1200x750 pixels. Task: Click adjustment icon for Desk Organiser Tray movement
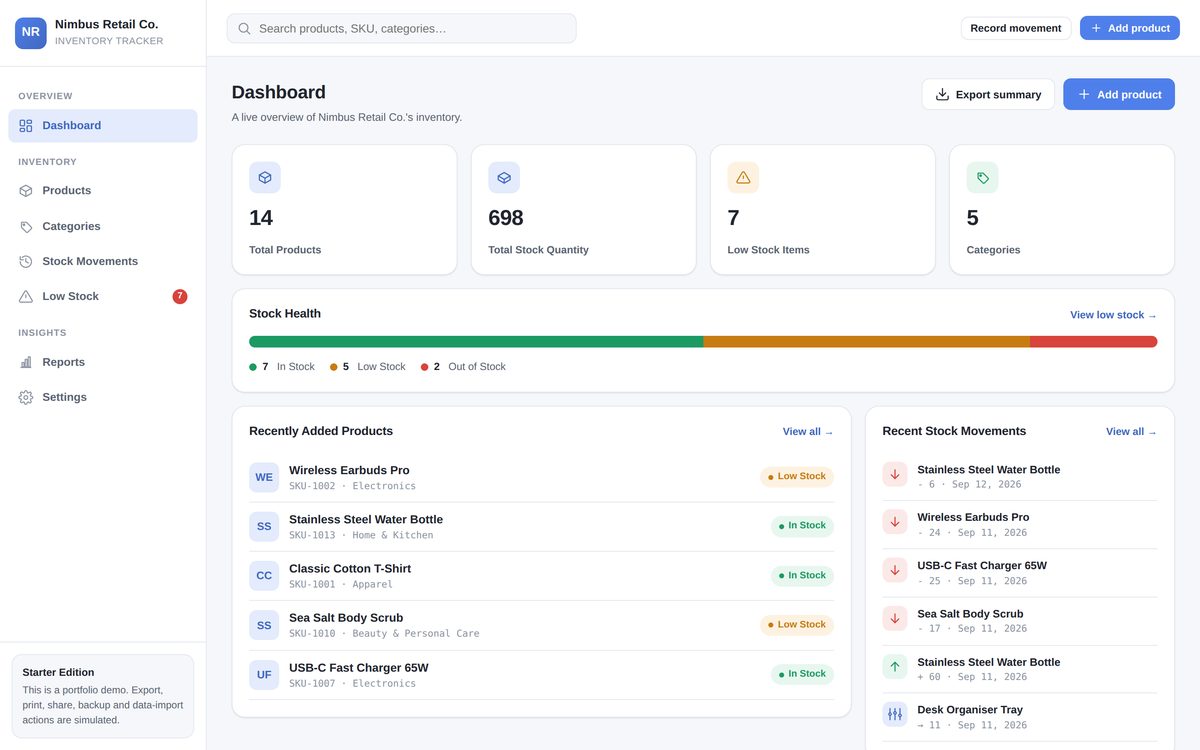(895, 714)
